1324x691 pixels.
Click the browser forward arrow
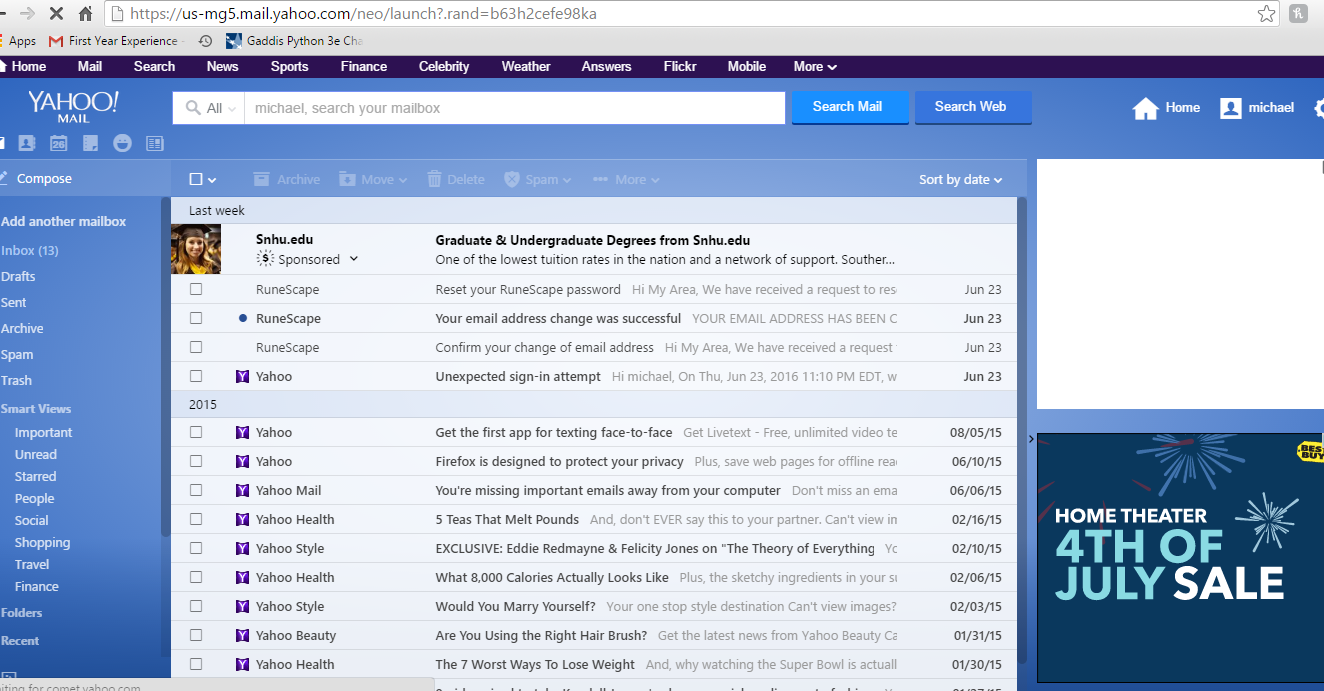[x=27, y=14]
